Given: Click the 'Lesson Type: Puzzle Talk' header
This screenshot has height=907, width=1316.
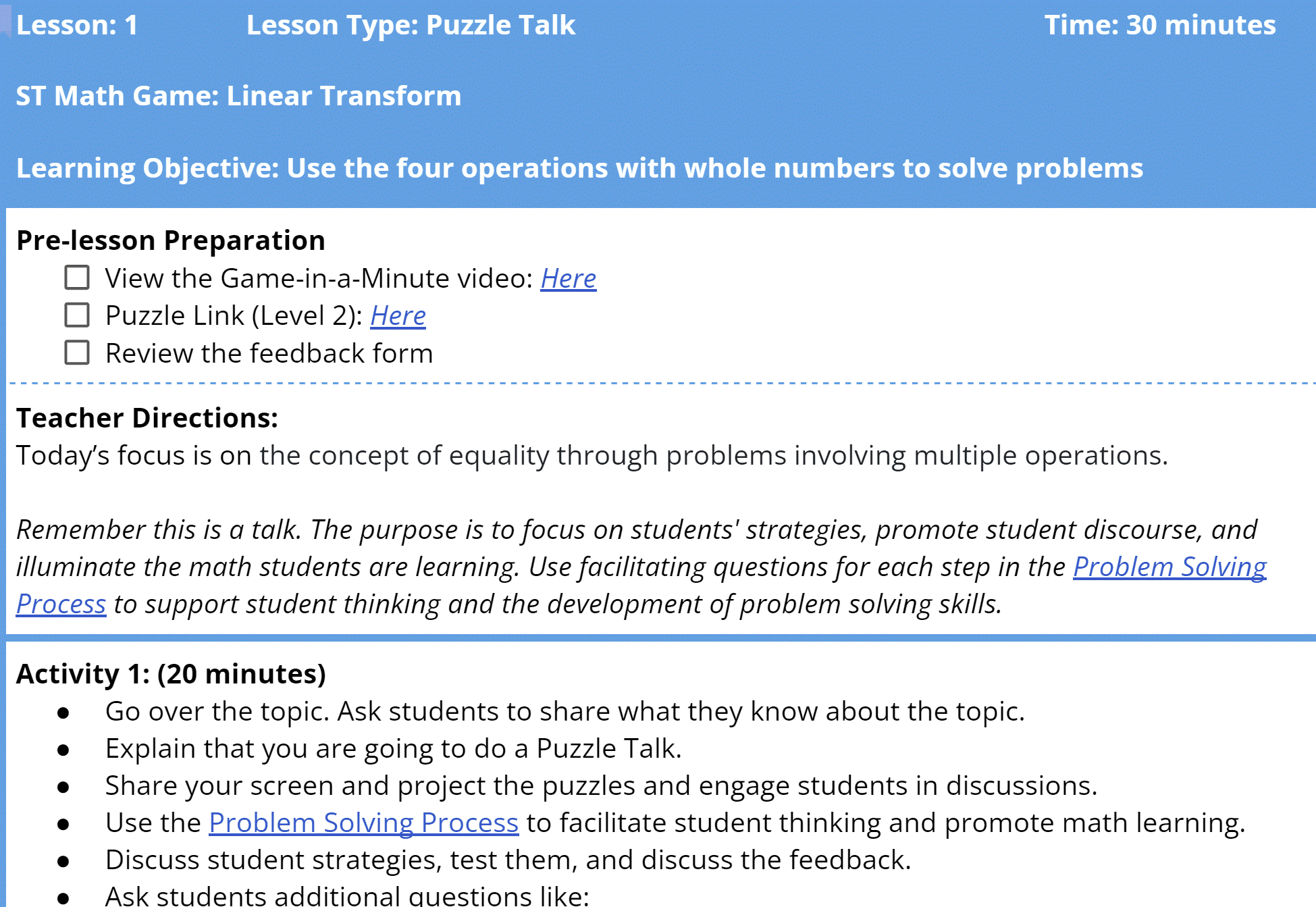Looking at the screenshot, I should [x=411, y=25].
